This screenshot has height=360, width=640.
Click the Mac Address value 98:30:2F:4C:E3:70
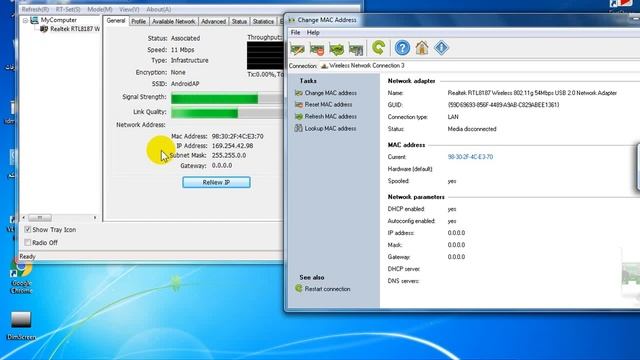238,136
